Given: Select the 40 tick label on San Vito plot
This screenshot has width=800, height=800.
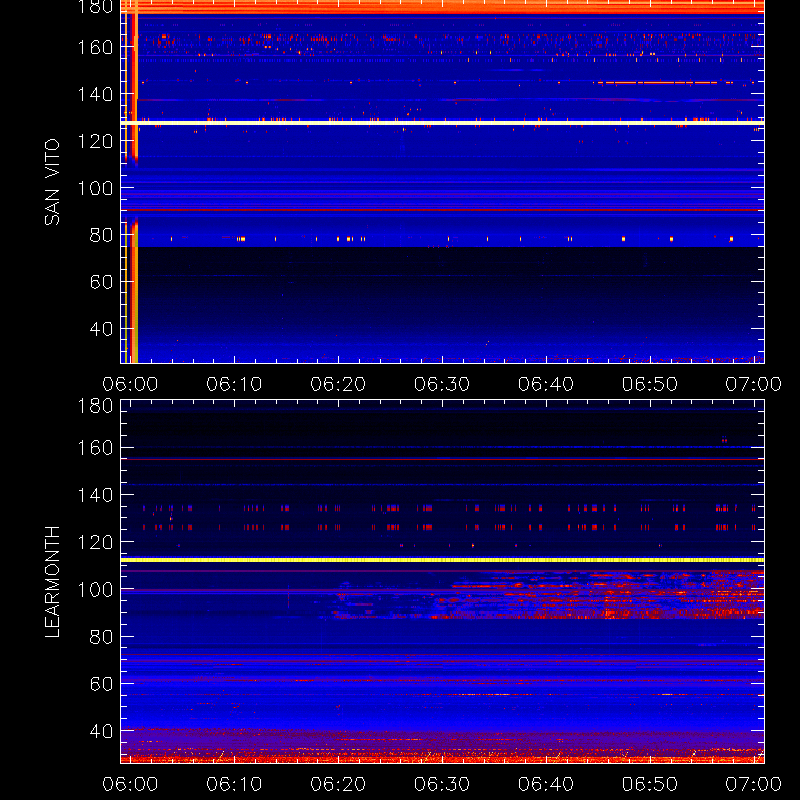Looking at the screenshot, I should [101, 329].
